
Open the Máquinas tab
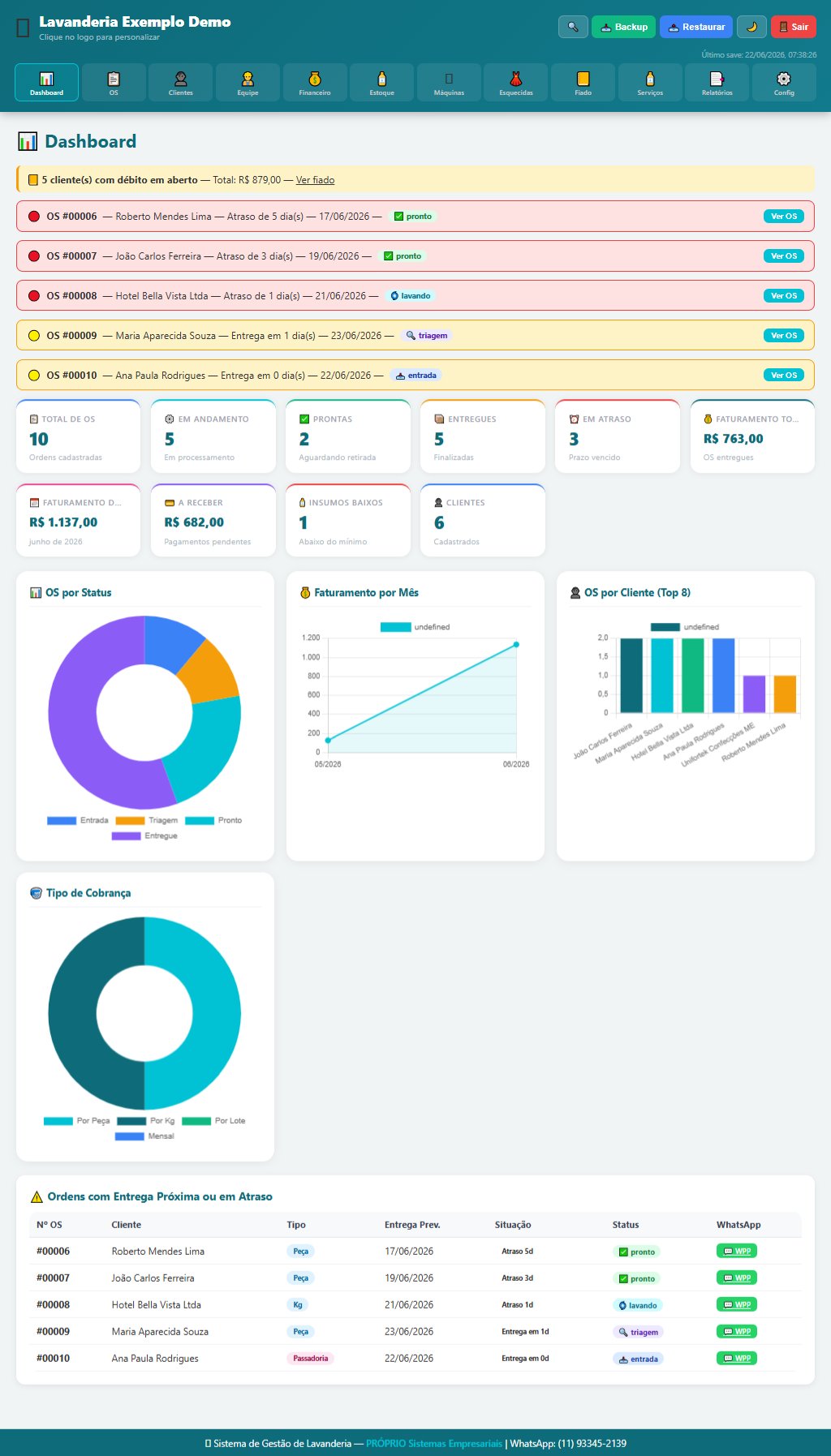[449, 82]
